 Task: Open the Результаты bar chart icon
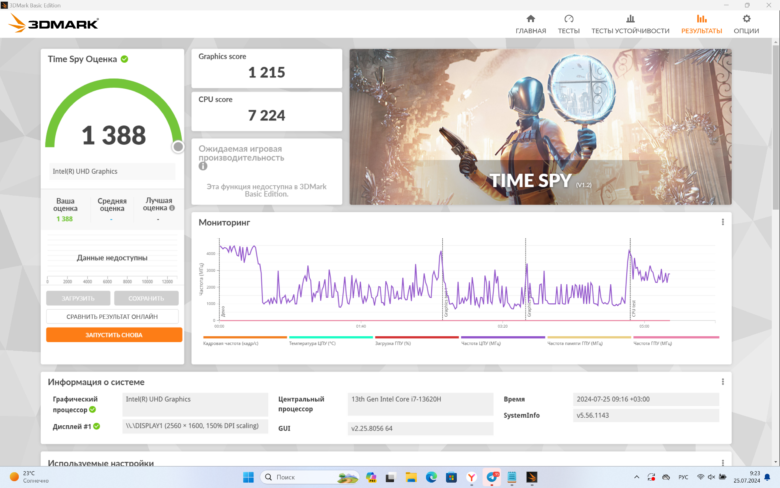click(701, 19)
